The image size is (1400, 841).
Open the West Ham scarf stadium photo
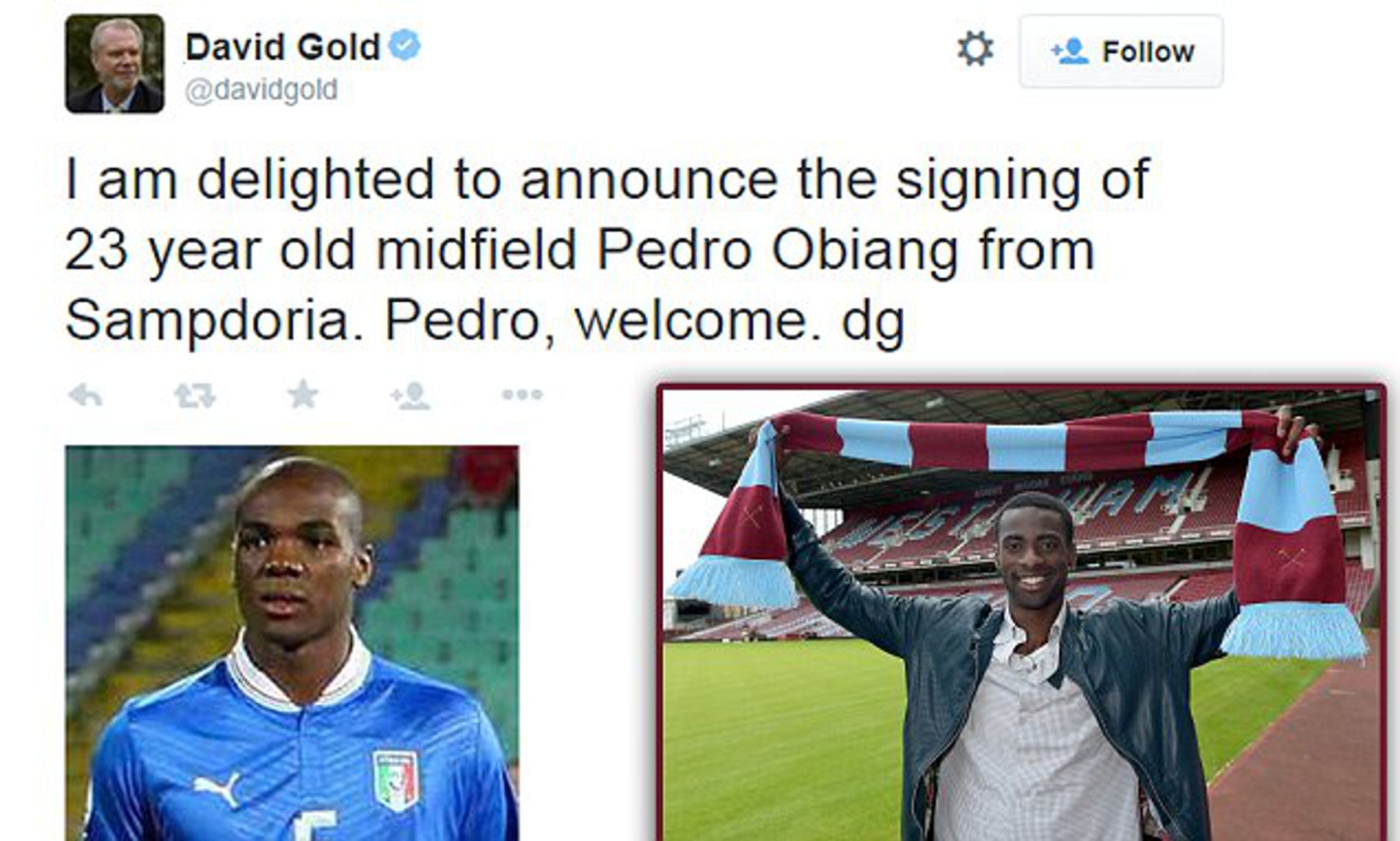(x=1021, y=614)
